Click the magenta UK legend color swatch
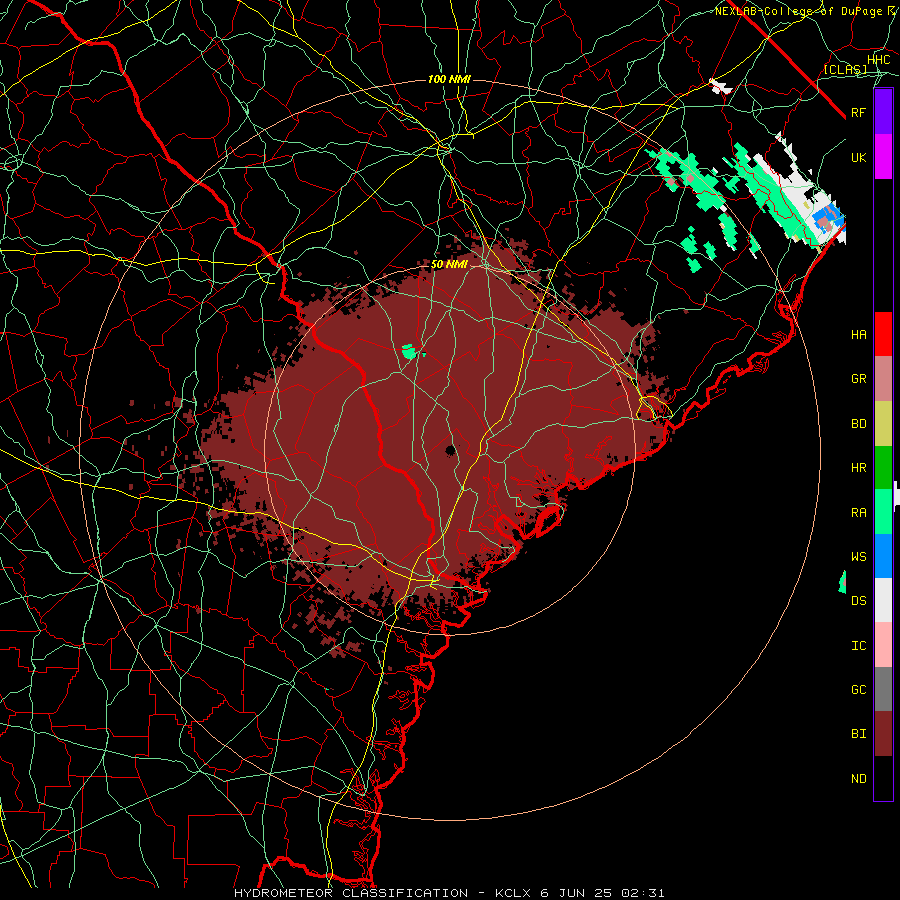Screen dimensions: 900x900 pyautogui.click(x=883, y=157)
